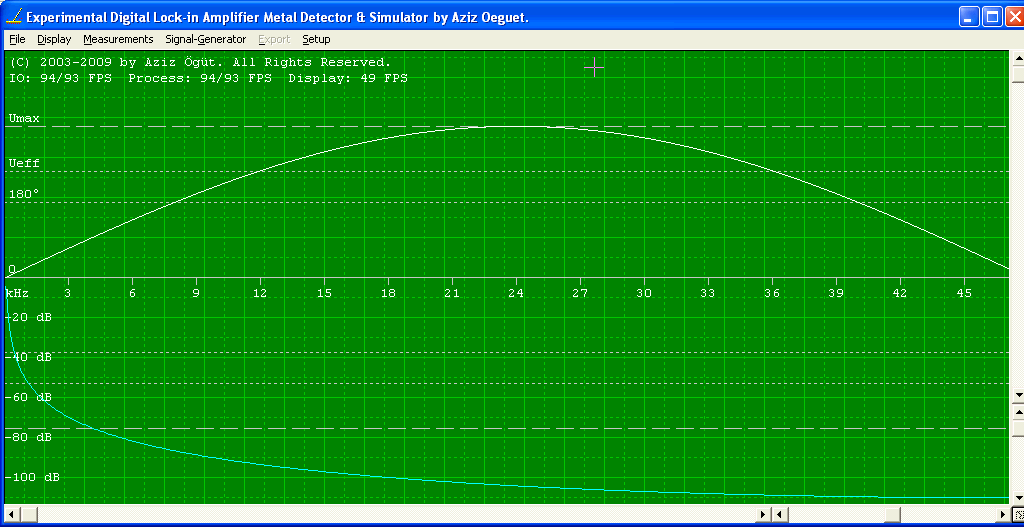The width and height of the screenshot is (1024, 527).
Task: Close the lock-in amplifier window
Action: point(1014,18)
